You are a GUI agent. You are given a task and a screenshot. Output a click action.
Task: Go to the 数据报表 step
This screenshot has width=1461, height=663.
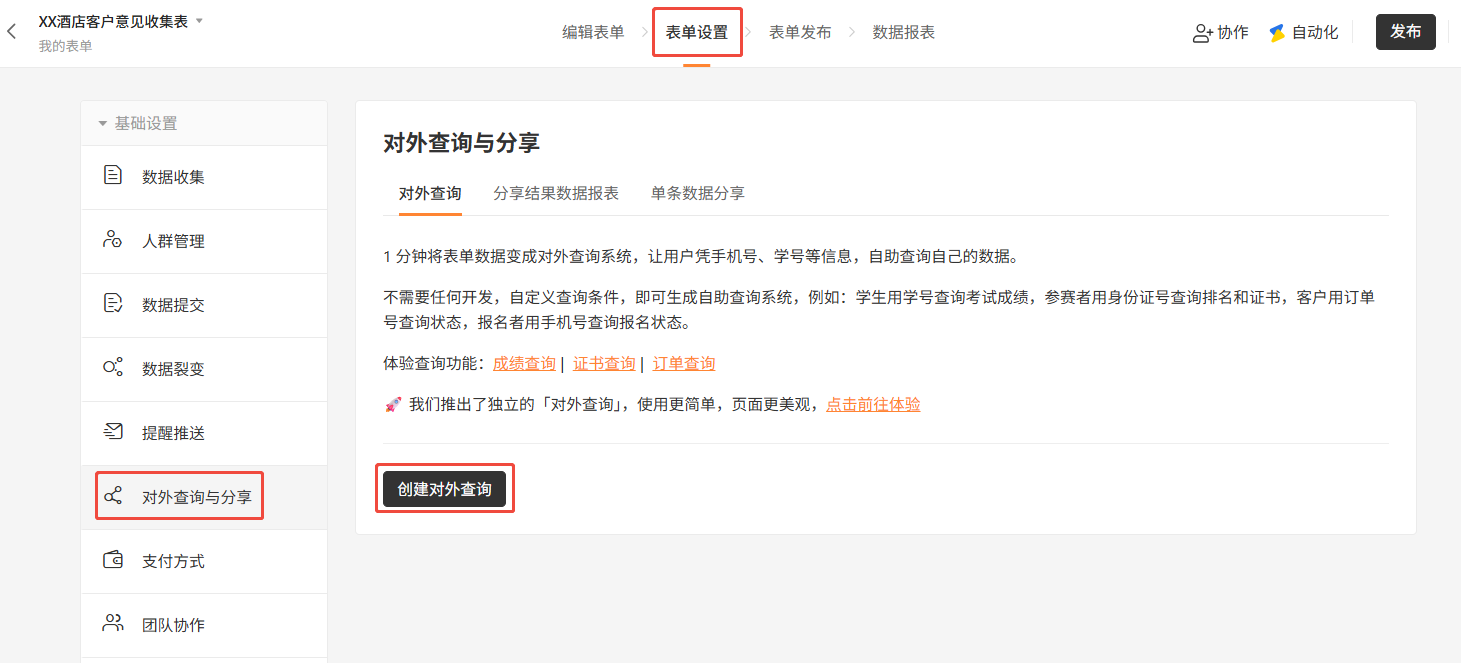903,32
